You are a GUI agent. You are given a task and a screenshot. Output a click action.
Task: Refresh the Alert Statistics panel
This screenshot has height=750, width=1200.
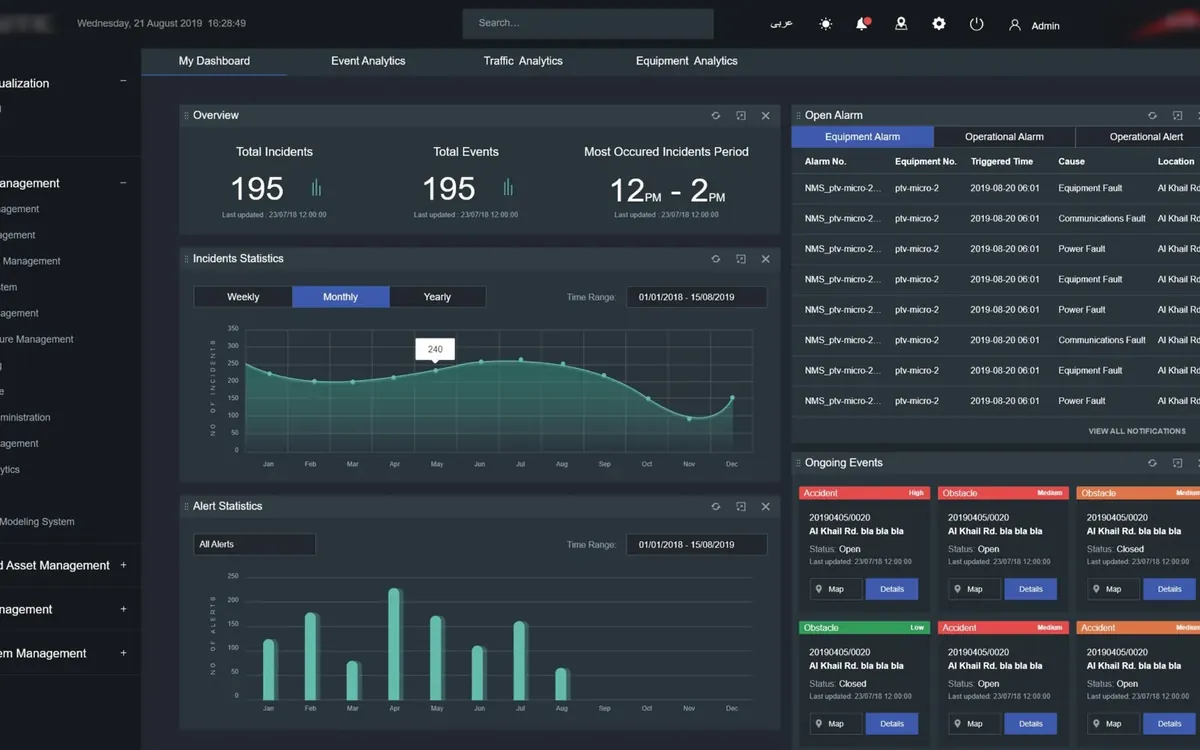[716, 507]
